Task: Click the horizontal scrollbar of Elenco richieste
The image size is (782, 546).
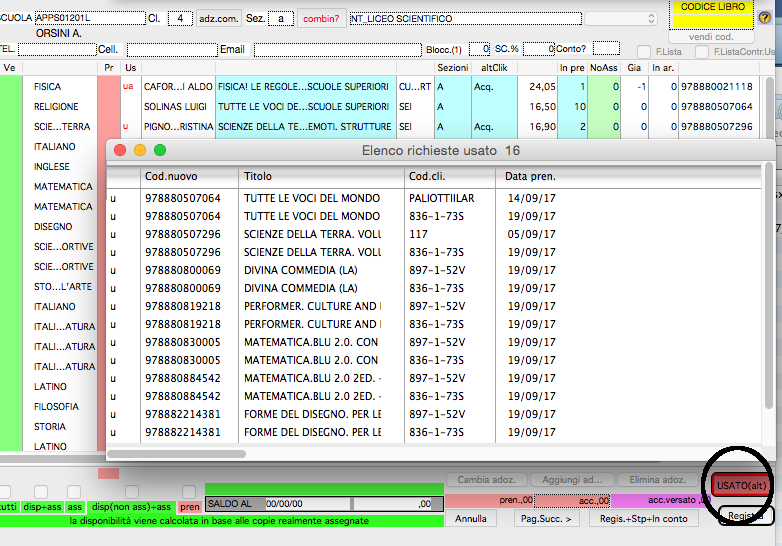Action: tap(177, 454)
